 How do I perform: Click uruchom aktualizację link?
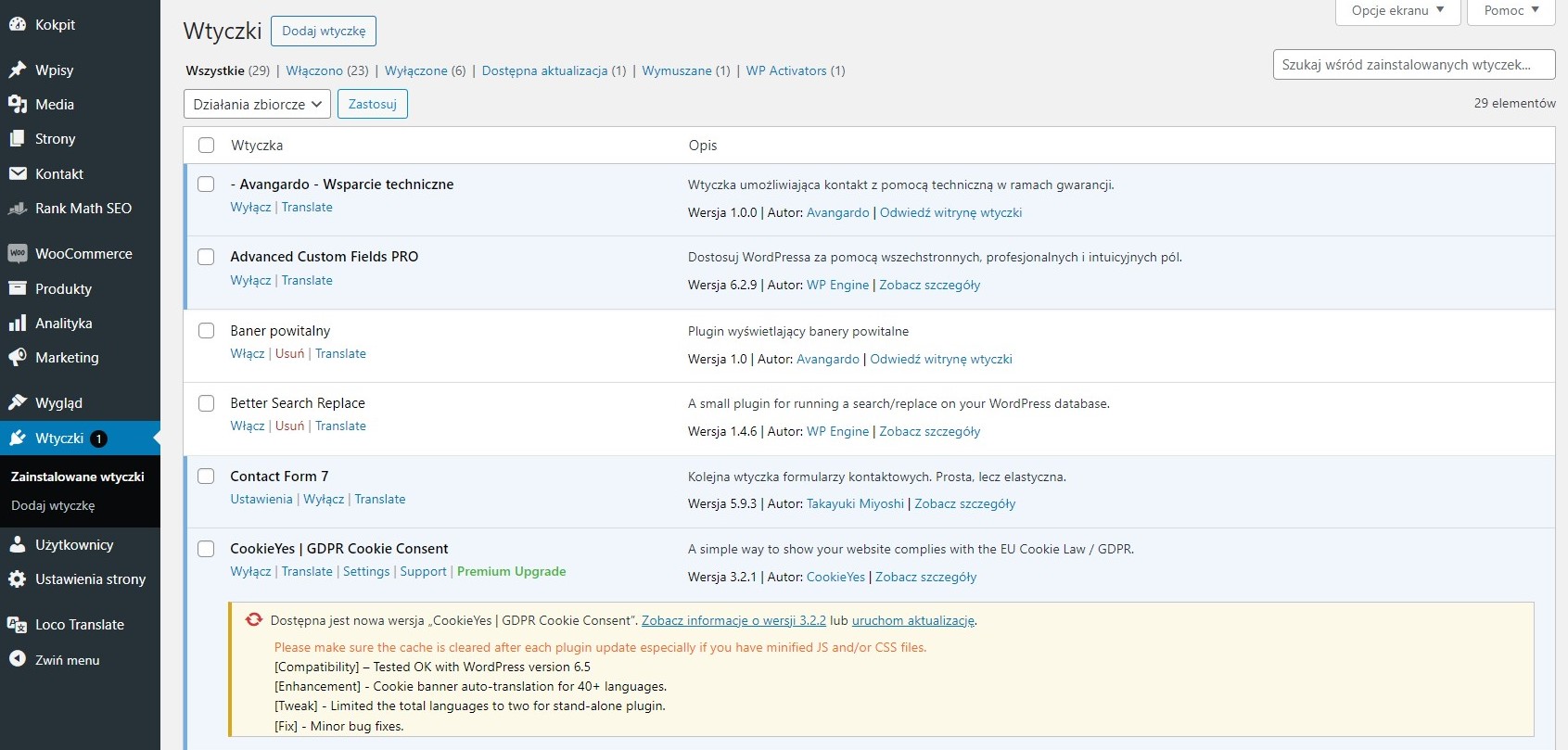[913, 621]
